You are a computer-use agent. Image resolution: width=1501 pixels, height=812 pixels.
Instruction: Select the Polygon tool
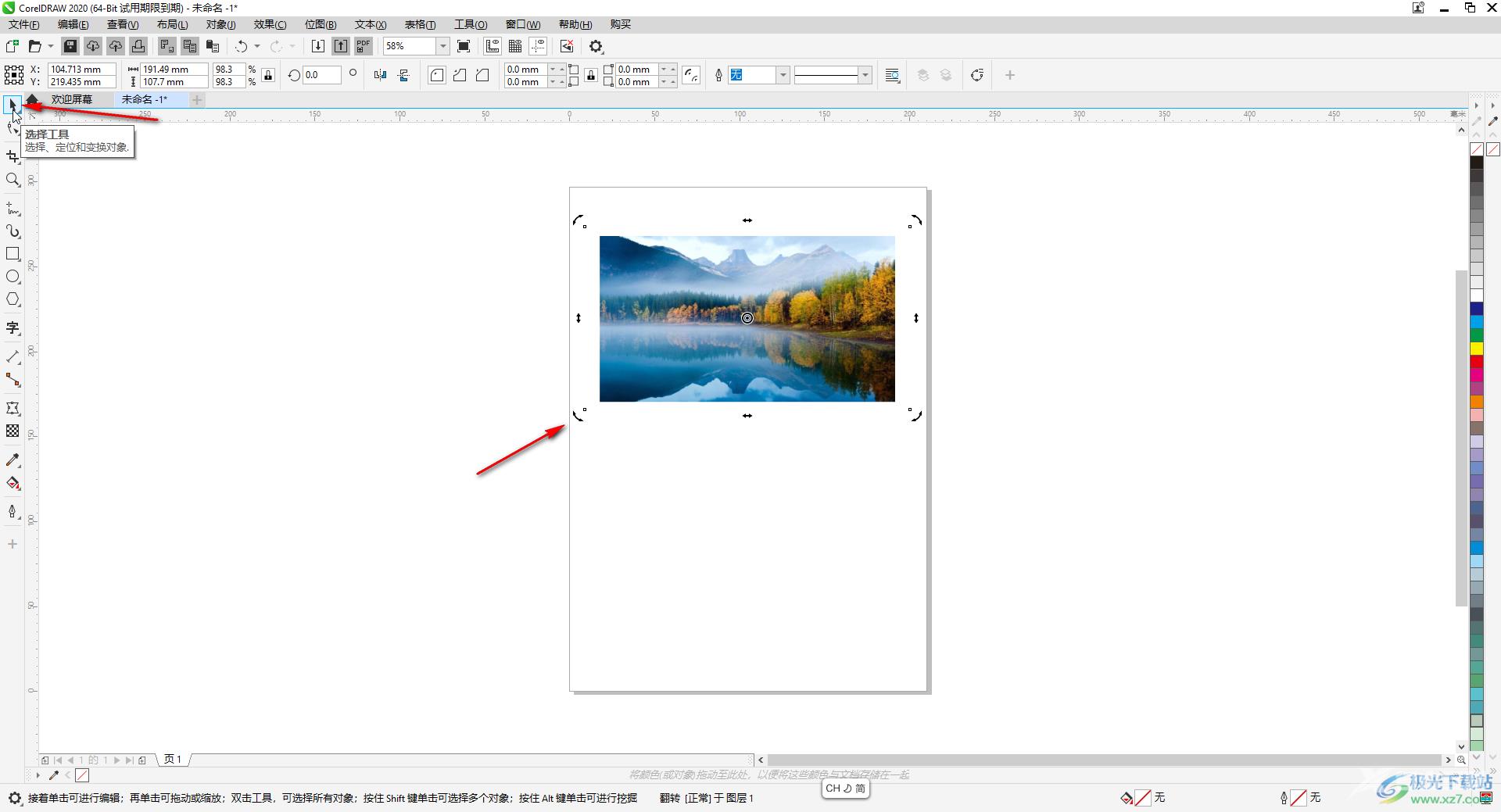point(13,299)
